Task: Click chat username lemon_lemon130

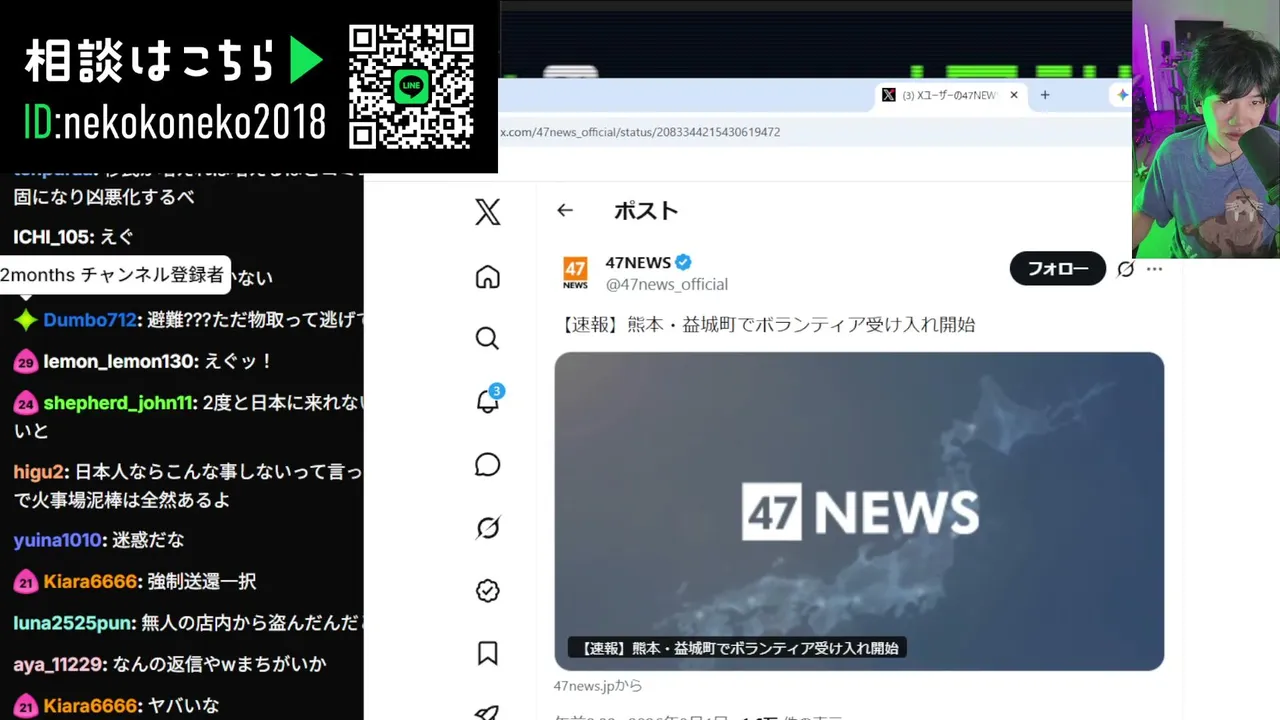Action: (119, 362)
